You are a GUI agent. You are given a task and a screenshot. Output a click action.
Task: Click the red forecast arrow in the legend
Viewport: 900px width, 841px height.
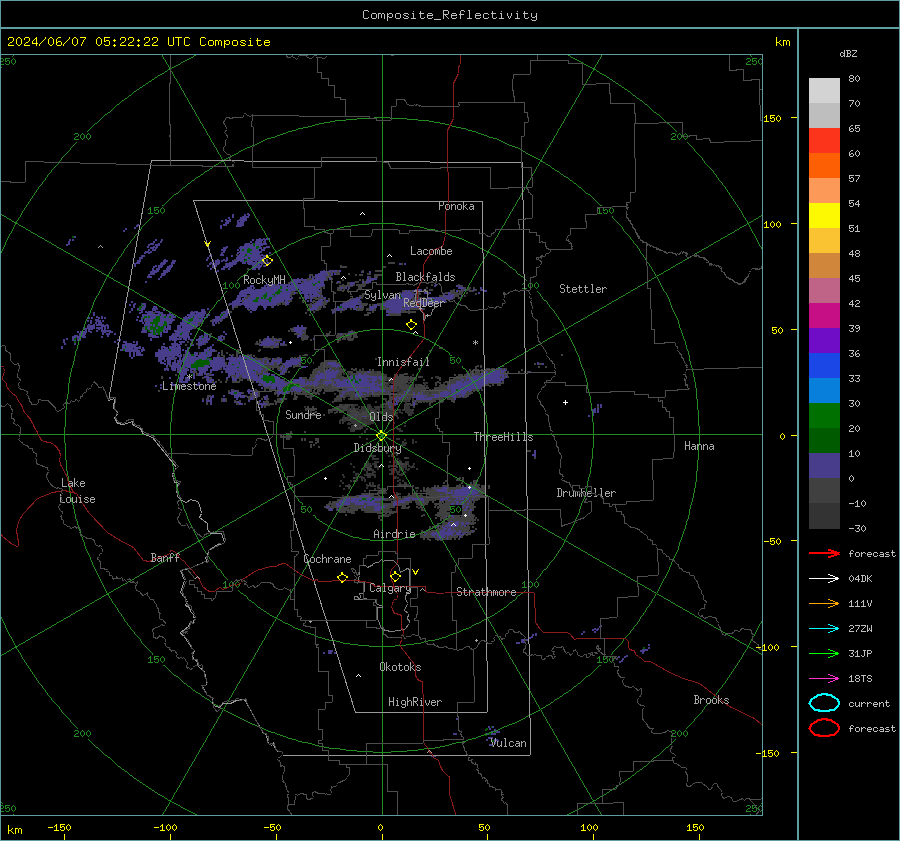coord(824,553)
